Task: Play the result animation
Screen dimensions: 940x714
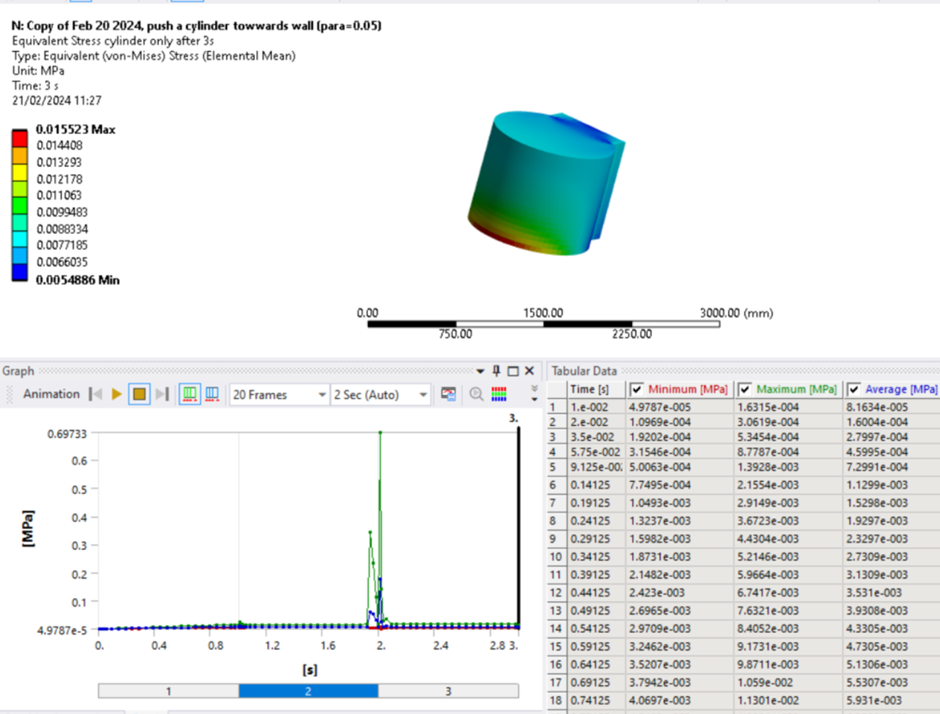Action: click(x=117, y=394)
